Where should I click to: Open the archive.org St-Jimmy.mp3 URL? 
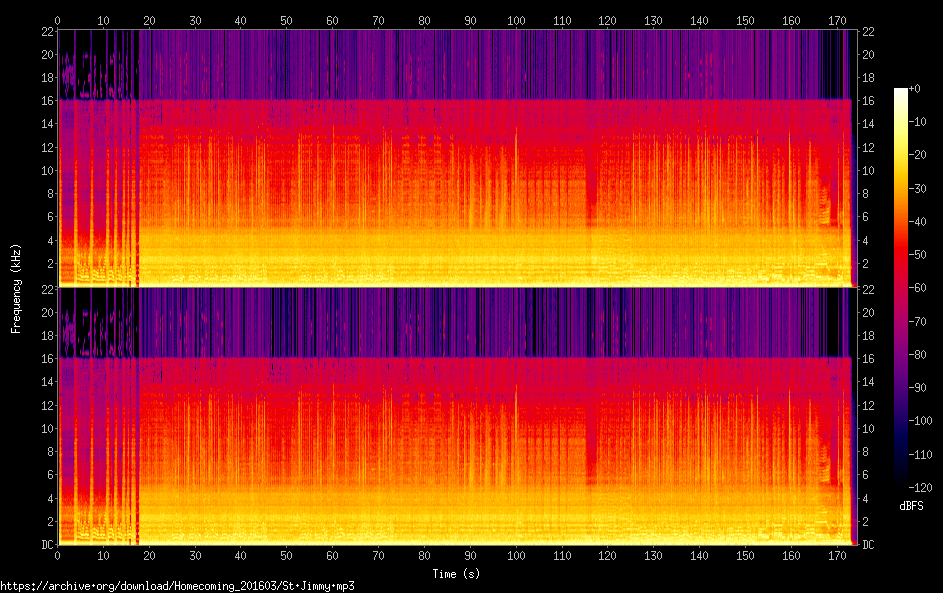[x=178, y=586]
